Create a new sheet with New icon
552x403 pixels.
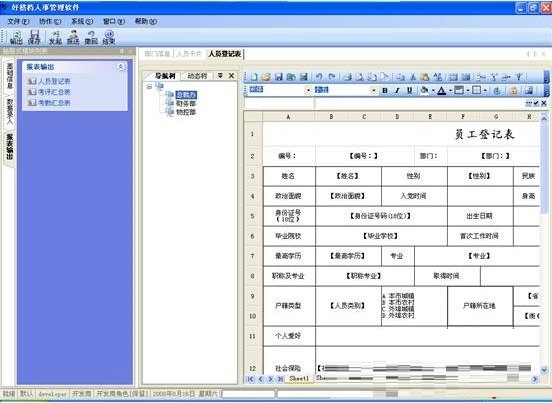[254, 77]
